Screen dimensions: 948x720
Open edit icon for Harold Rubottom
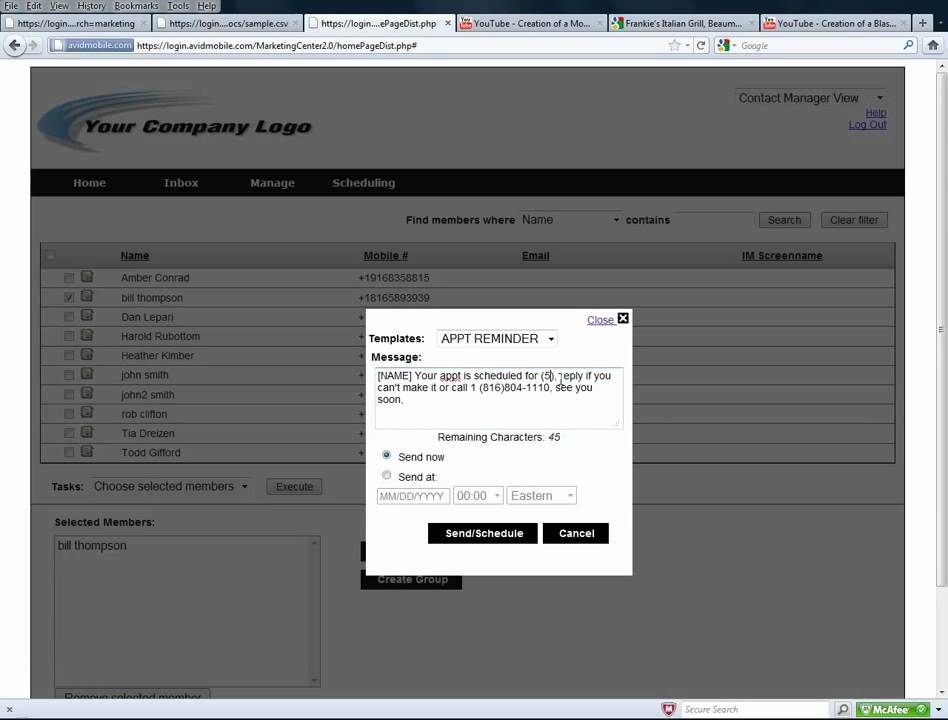87,334
